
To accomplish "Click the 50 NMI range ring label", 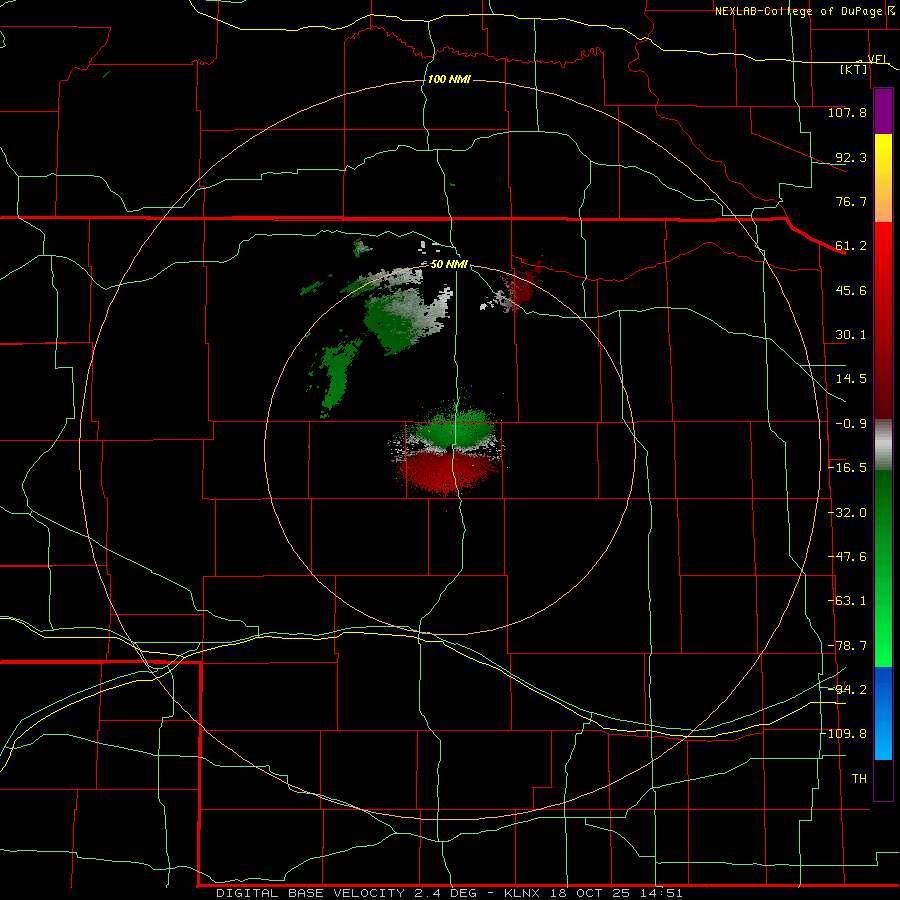I will [449, 265].
